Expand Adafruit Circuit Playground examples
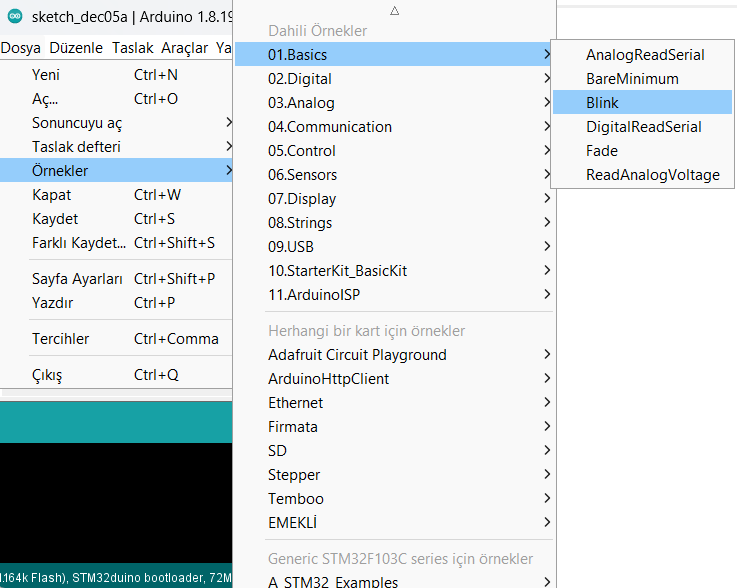Image resolution: width=737 pixels, height=588 pixels. click(357, 355)
